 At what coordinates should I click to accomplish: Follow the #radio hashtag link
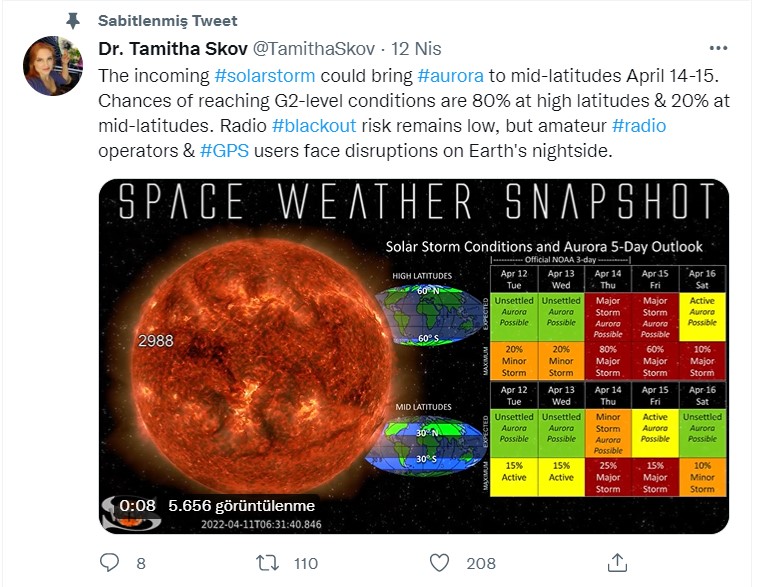639,126
